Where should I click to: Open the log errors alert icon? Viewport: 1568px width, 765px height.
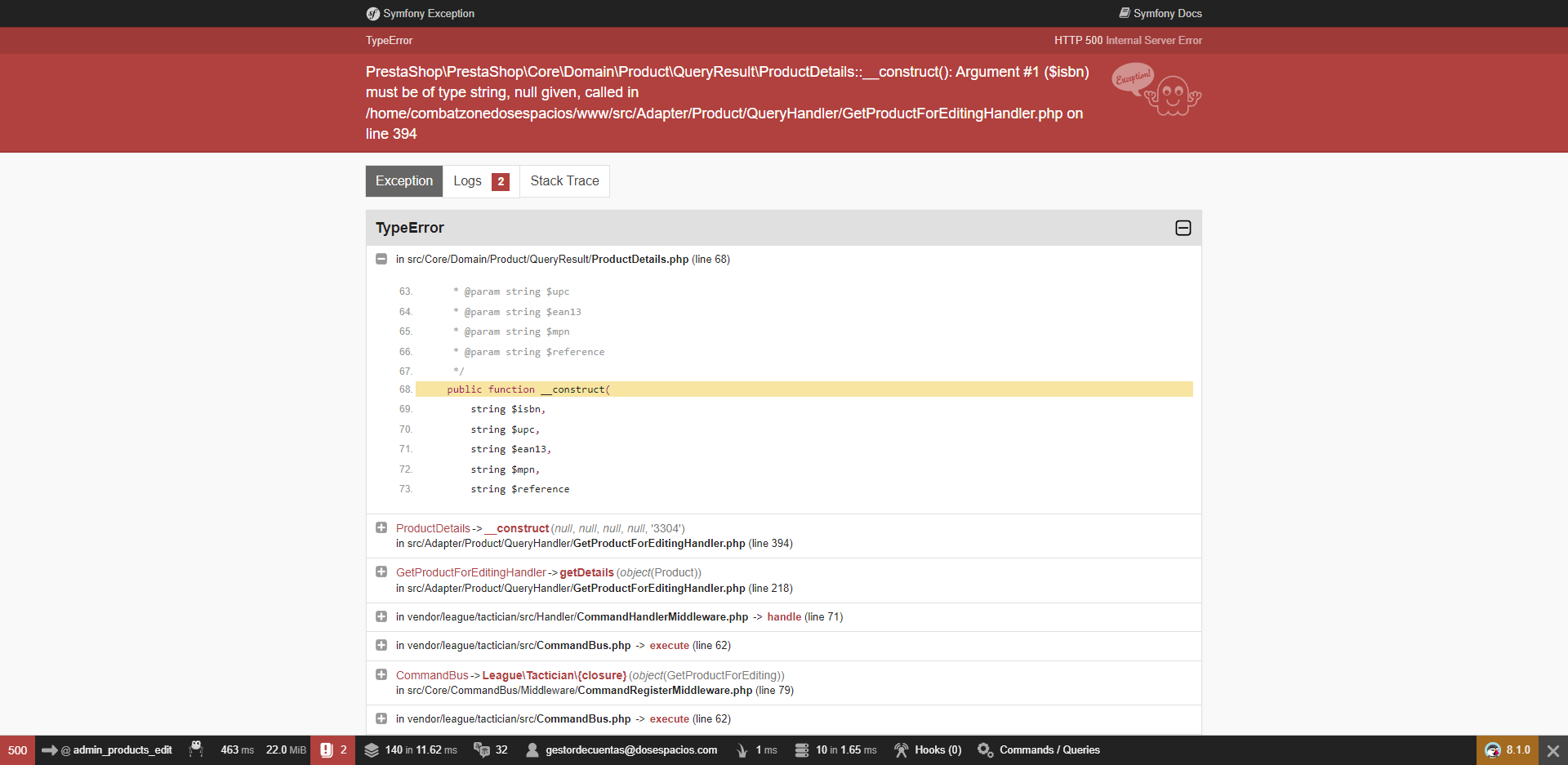(x=326, y=750)
